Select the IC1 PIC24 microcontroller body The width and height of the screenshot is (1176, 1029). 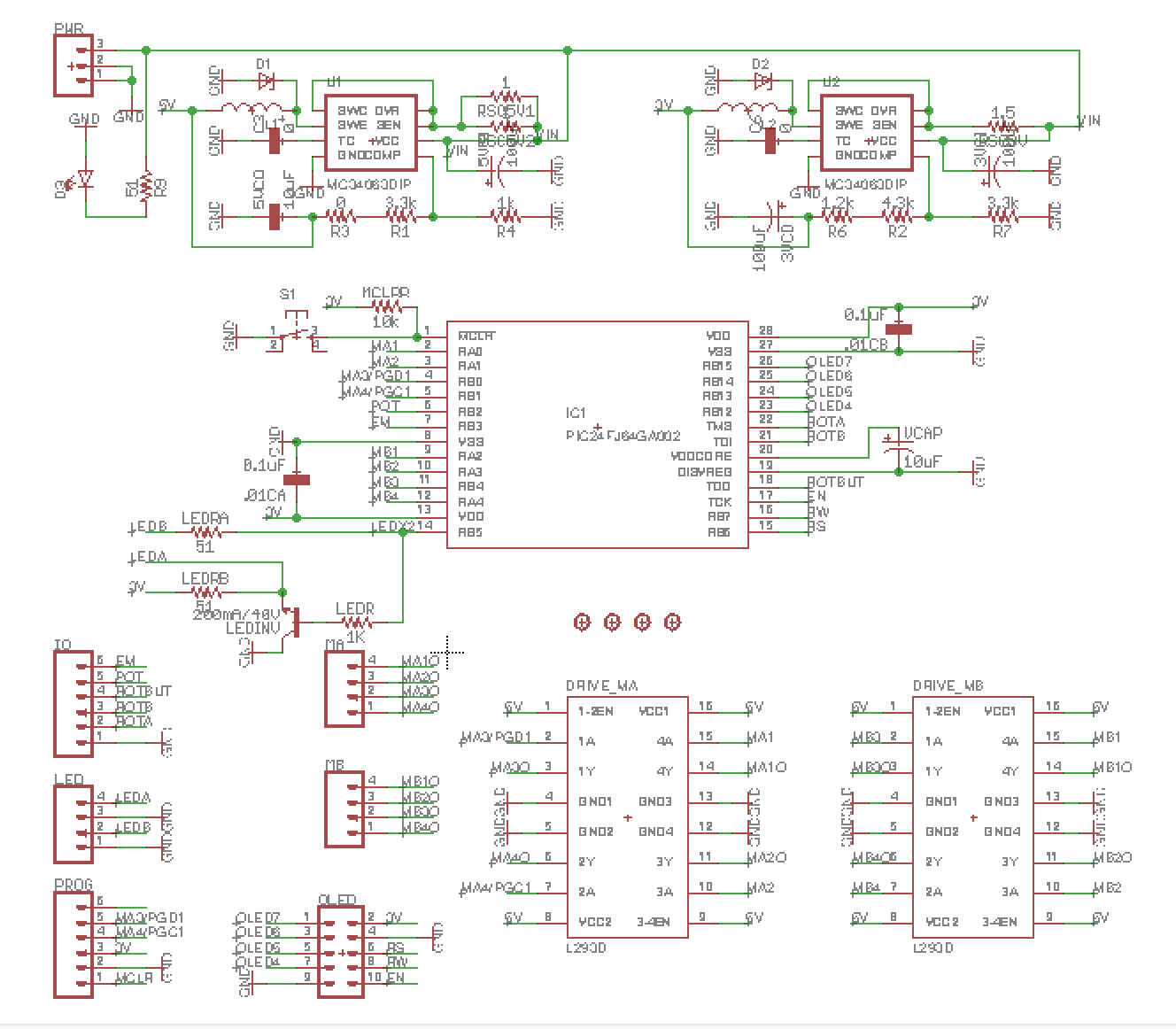click(x=598, y=434)
